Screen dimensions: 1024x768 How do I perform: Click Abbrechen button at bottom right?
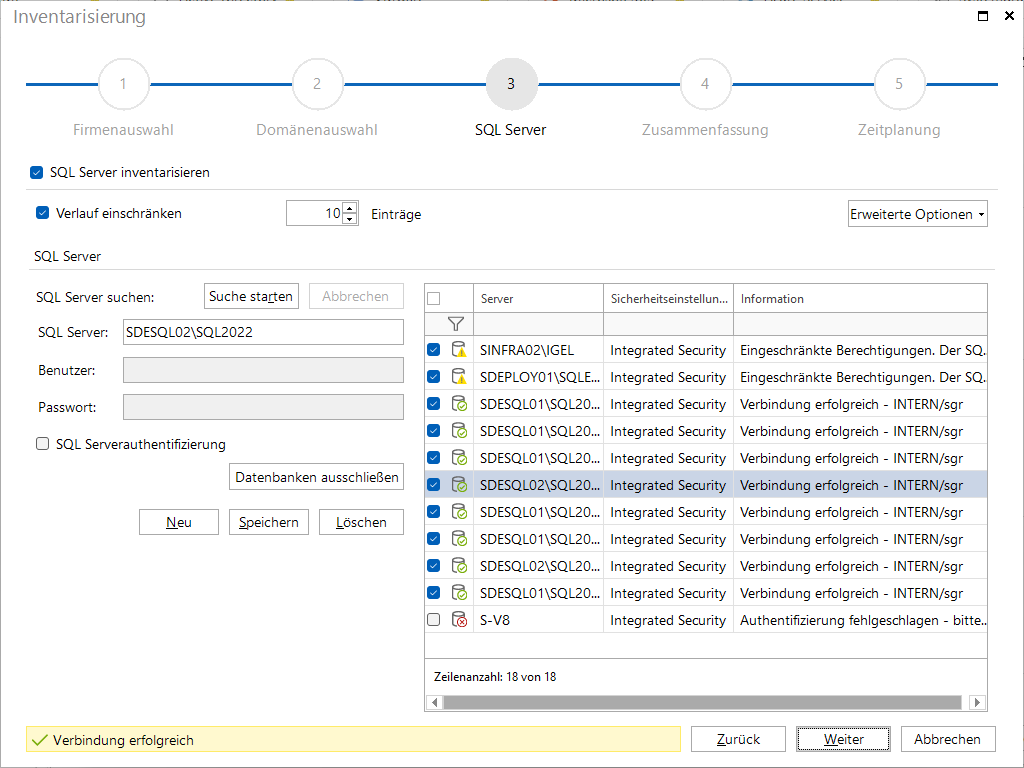coord(948,739)
